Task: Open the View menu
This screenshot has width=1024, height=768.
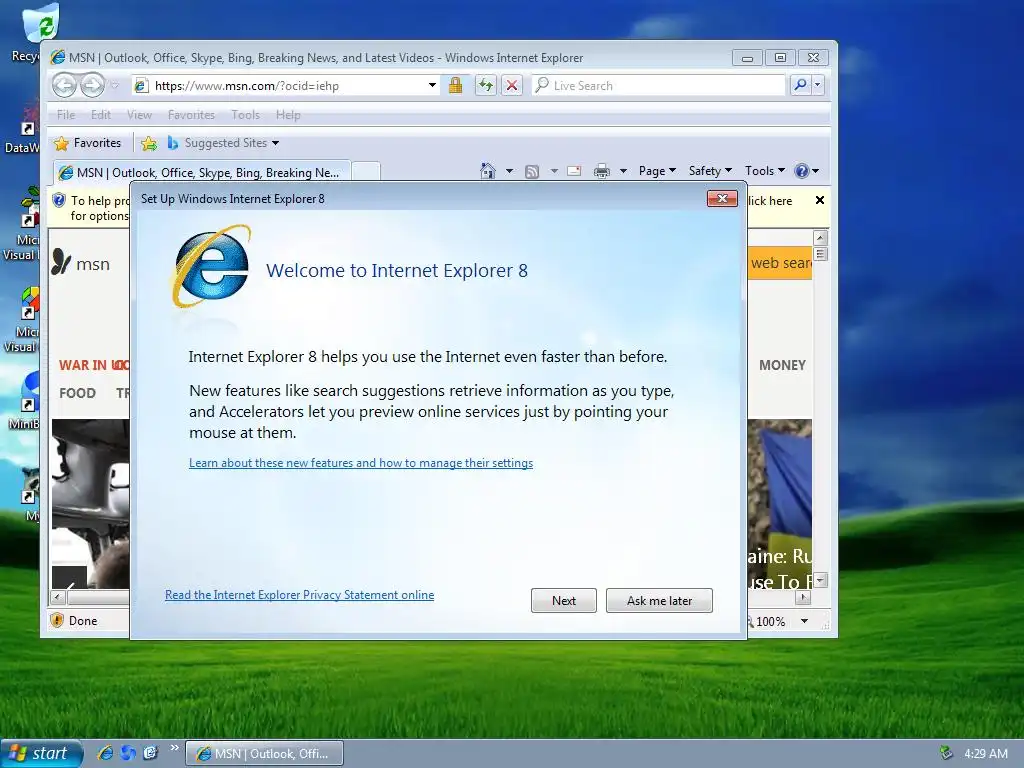Action: click(139, 115)
